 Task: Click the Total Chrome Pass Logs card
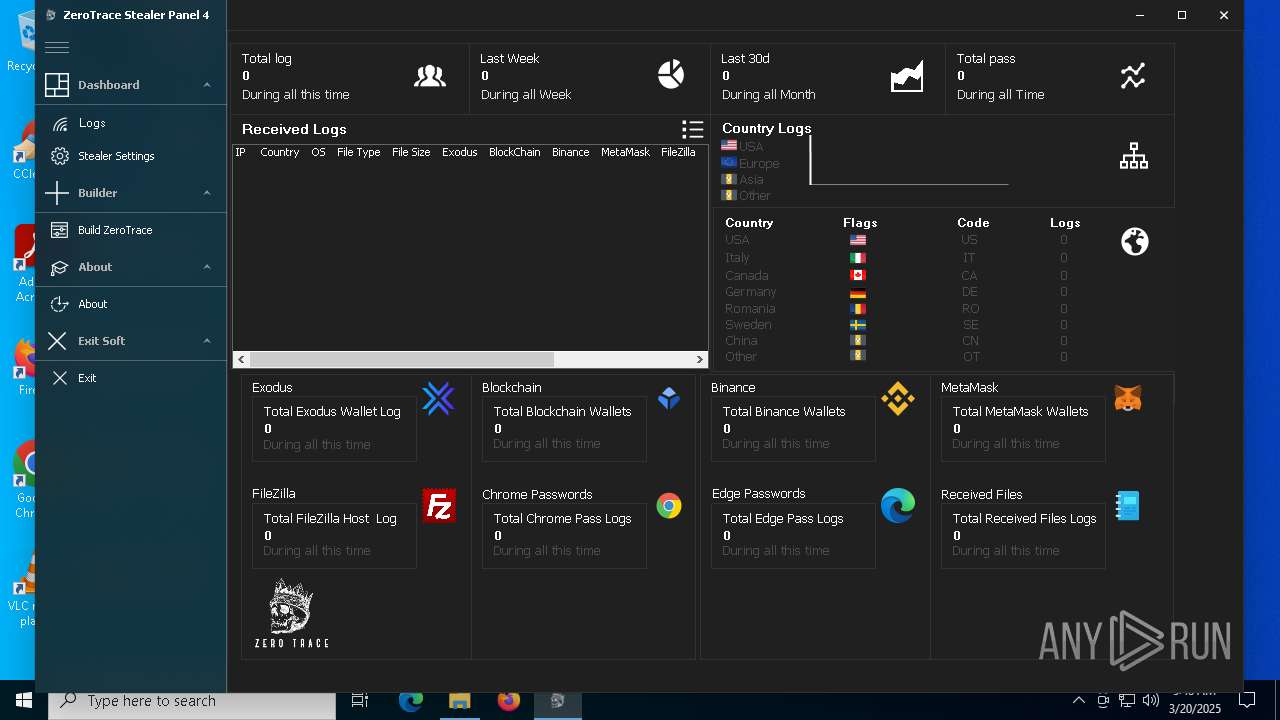click(x=564, y=535)
